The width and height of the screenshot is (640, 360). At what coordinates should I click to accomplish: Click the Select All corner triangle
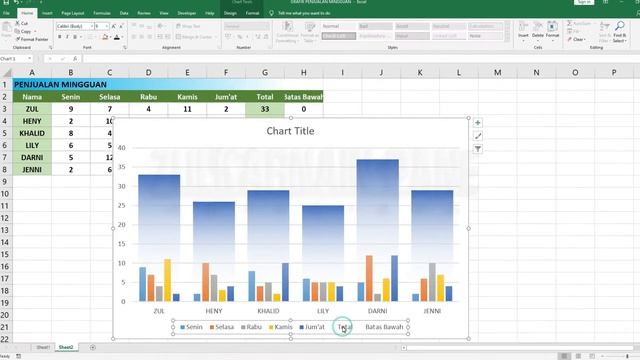7,73
